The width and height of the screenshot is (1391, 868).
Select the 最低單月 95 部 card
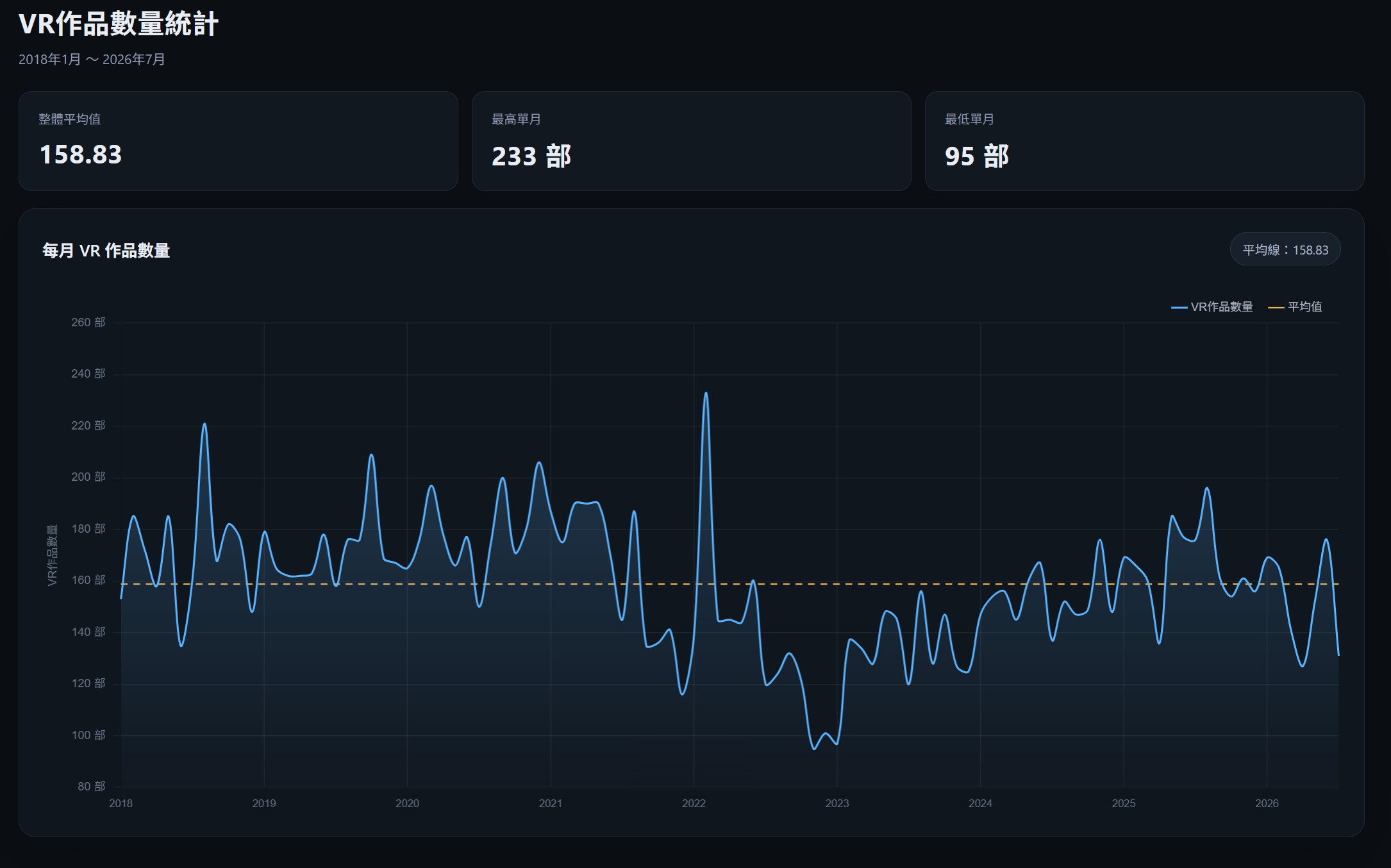1144,141
